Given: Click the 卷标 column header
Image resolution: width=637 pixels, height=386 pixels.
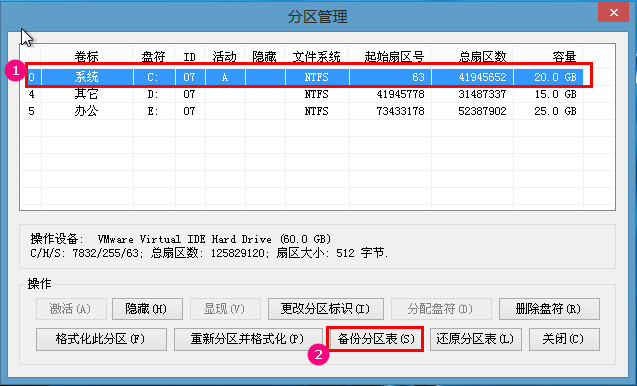Looking at the screenshot, I should [87, 56].
